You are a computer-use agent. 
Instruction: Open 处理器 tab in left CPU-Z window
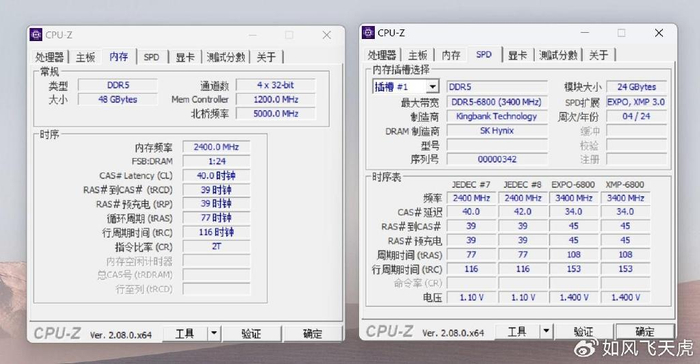(x=50, y=57)
